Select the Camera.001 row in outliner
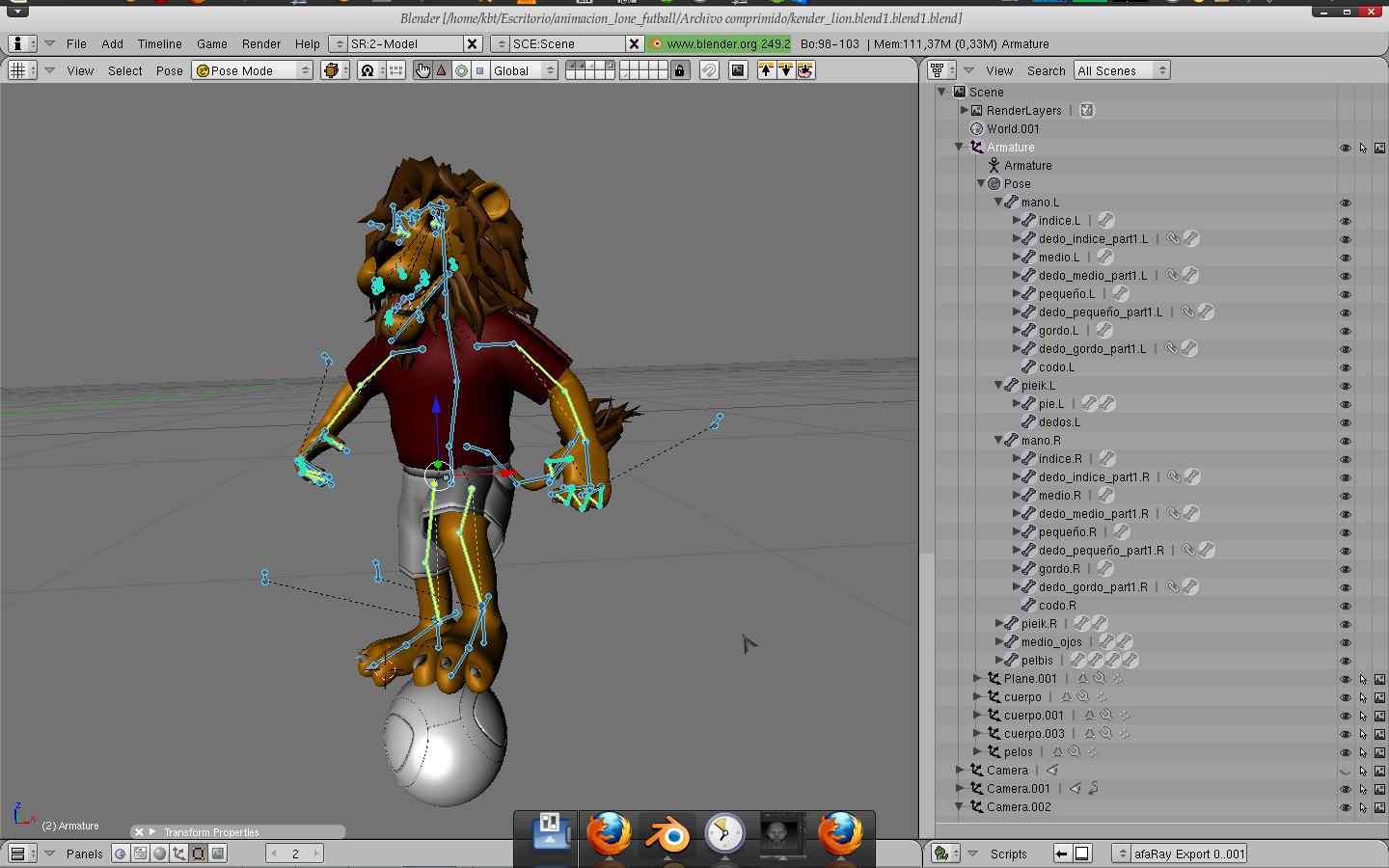Image resolution: width=1389 pixels, height=868 pixels. (x=1019, y=789)
